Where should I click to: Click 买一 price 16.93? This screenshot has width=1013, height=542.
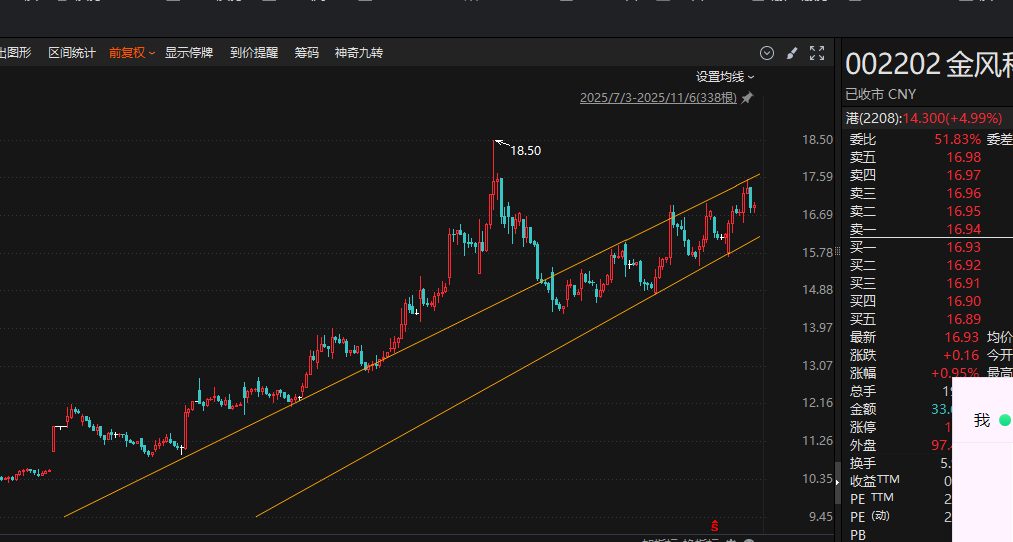point(963,247)
